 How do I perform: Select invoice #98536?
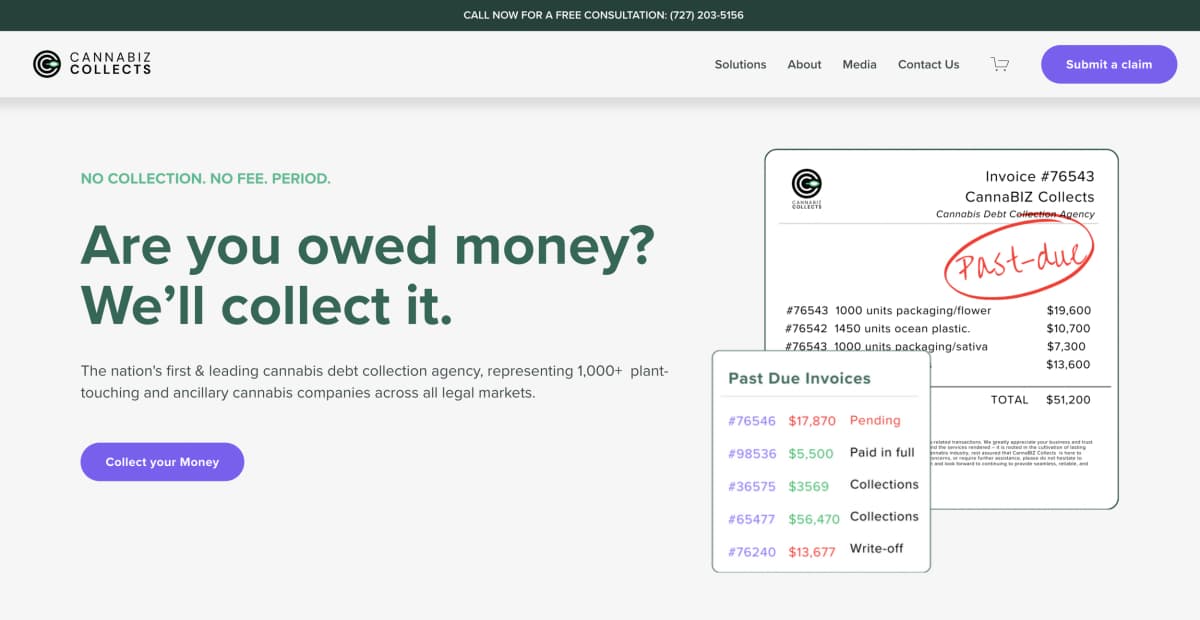pos(752,453)
